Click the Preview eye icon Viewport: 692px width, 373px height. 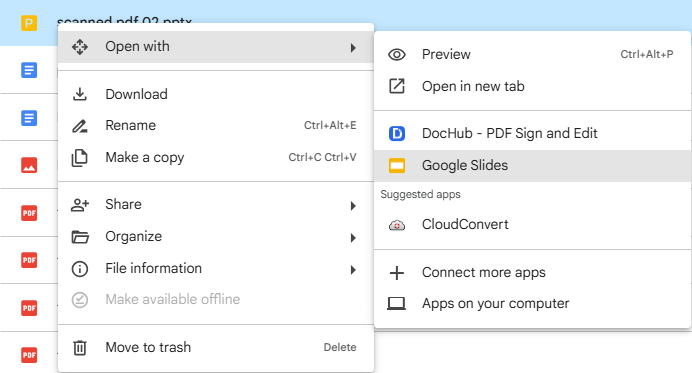[397, 55]
